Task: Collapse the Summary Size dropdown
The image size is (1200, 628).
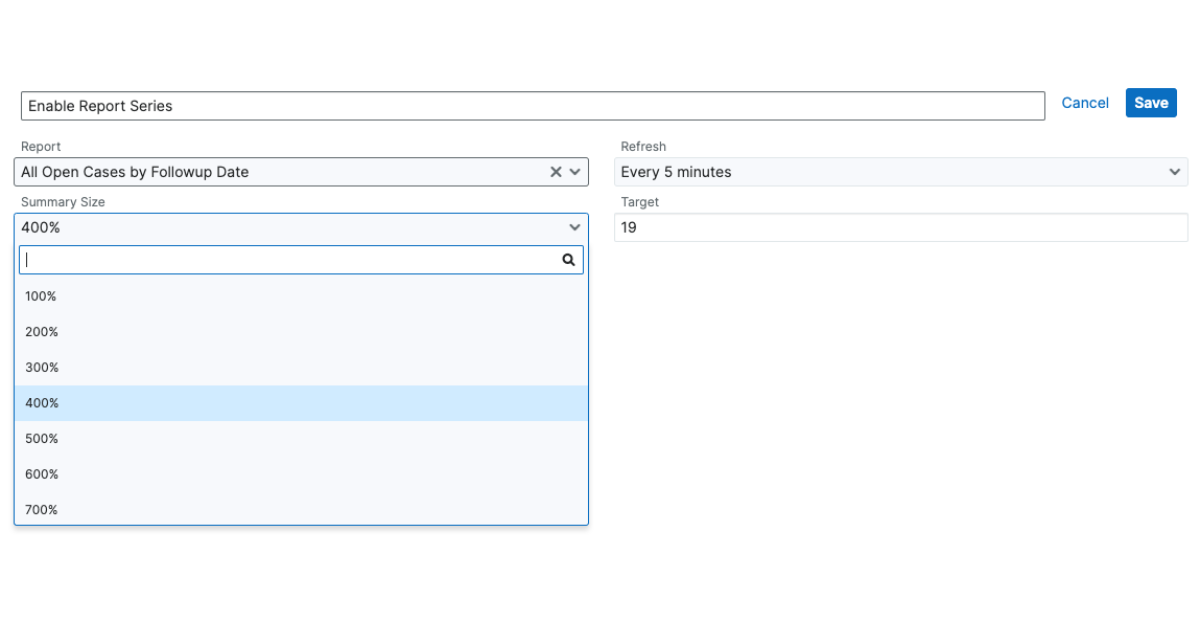Action: [301, 227]
